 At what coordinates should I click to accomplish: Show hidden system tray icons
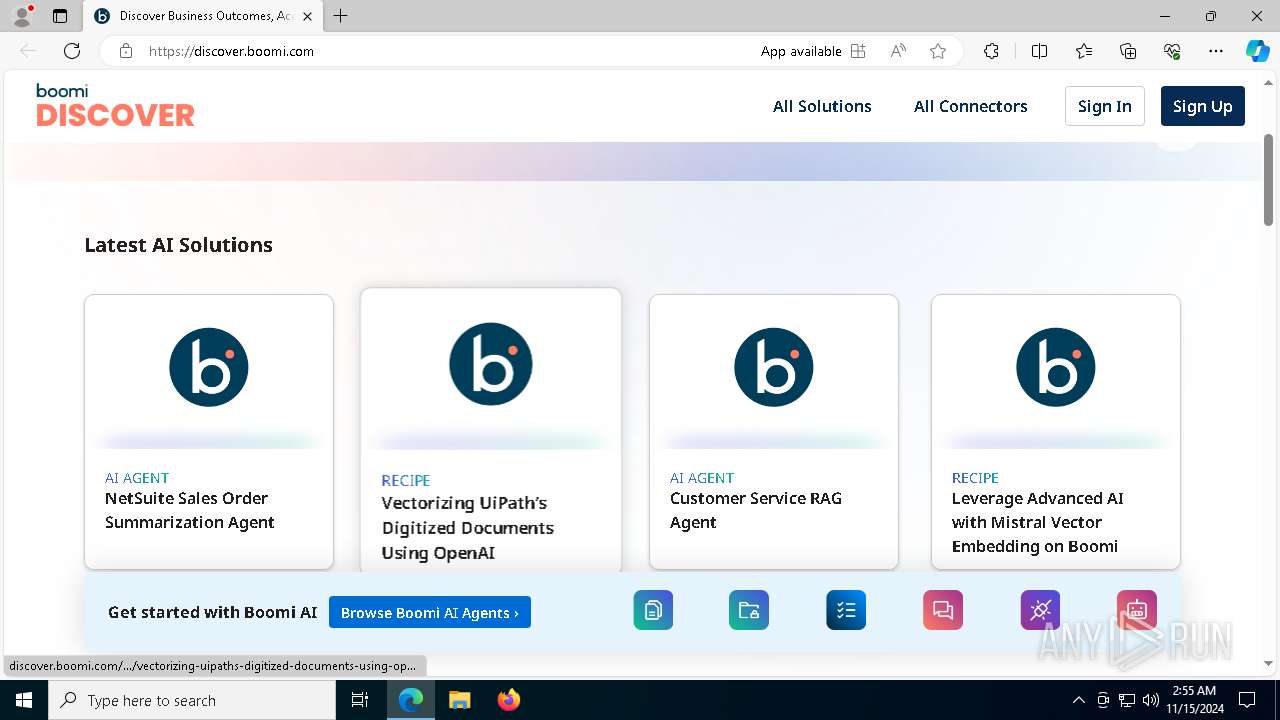[1078, 700]
